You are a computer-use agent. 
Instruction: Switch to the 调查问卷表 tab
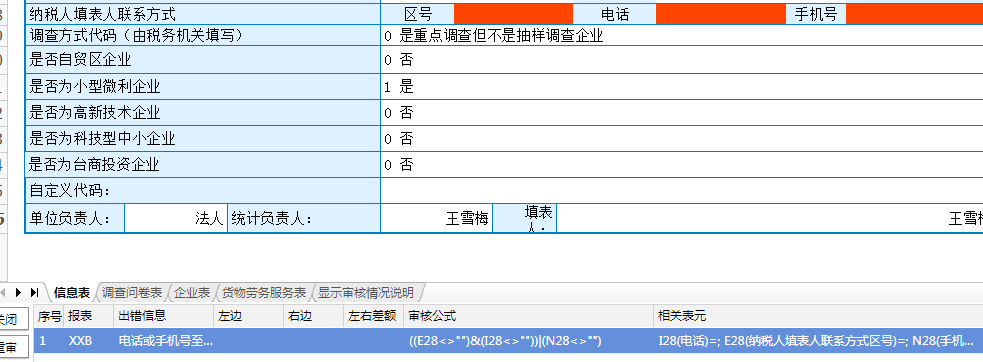tap(132, 293)
